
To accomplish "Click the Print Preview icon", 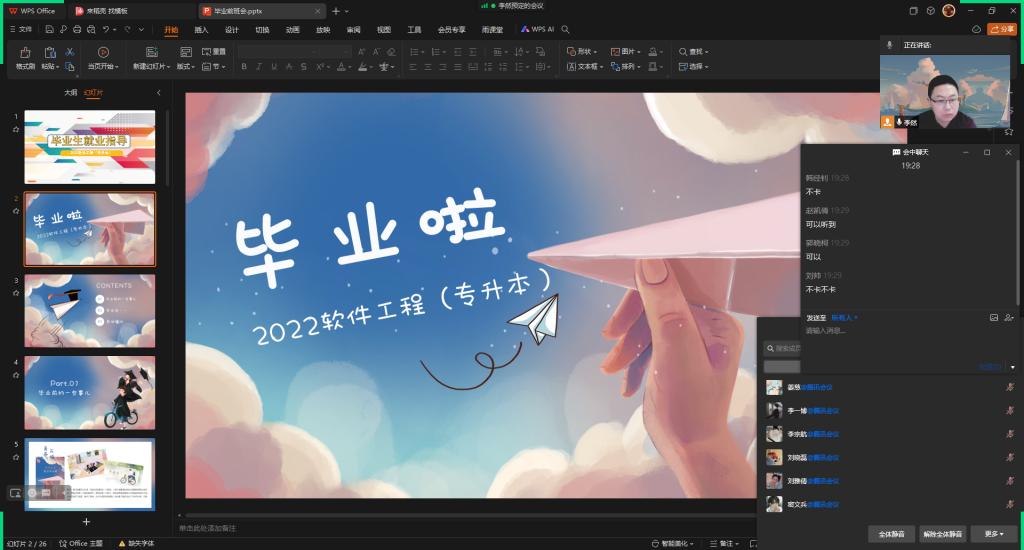I will click(91, 29).
